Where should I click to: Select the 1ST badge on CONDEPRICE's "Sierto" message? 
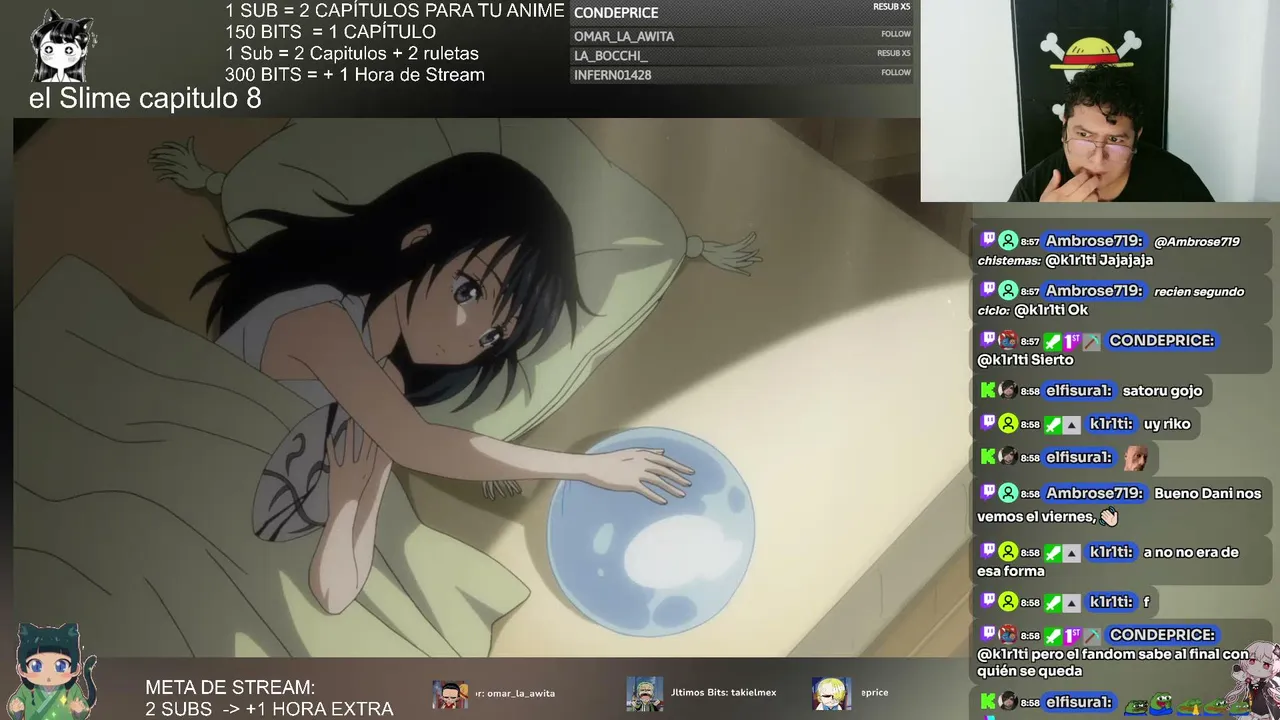click(x=1071, y=341)
